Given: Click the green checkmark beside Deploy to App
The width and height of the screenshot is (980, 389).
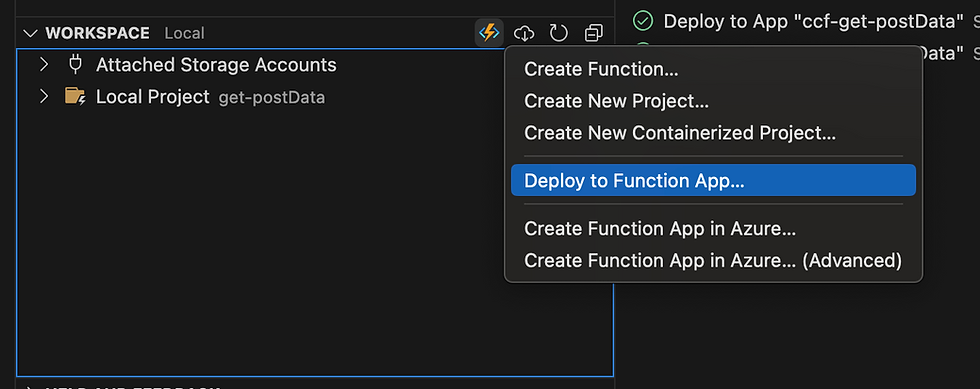Looking at the screenshot, I should click(642, 21).
